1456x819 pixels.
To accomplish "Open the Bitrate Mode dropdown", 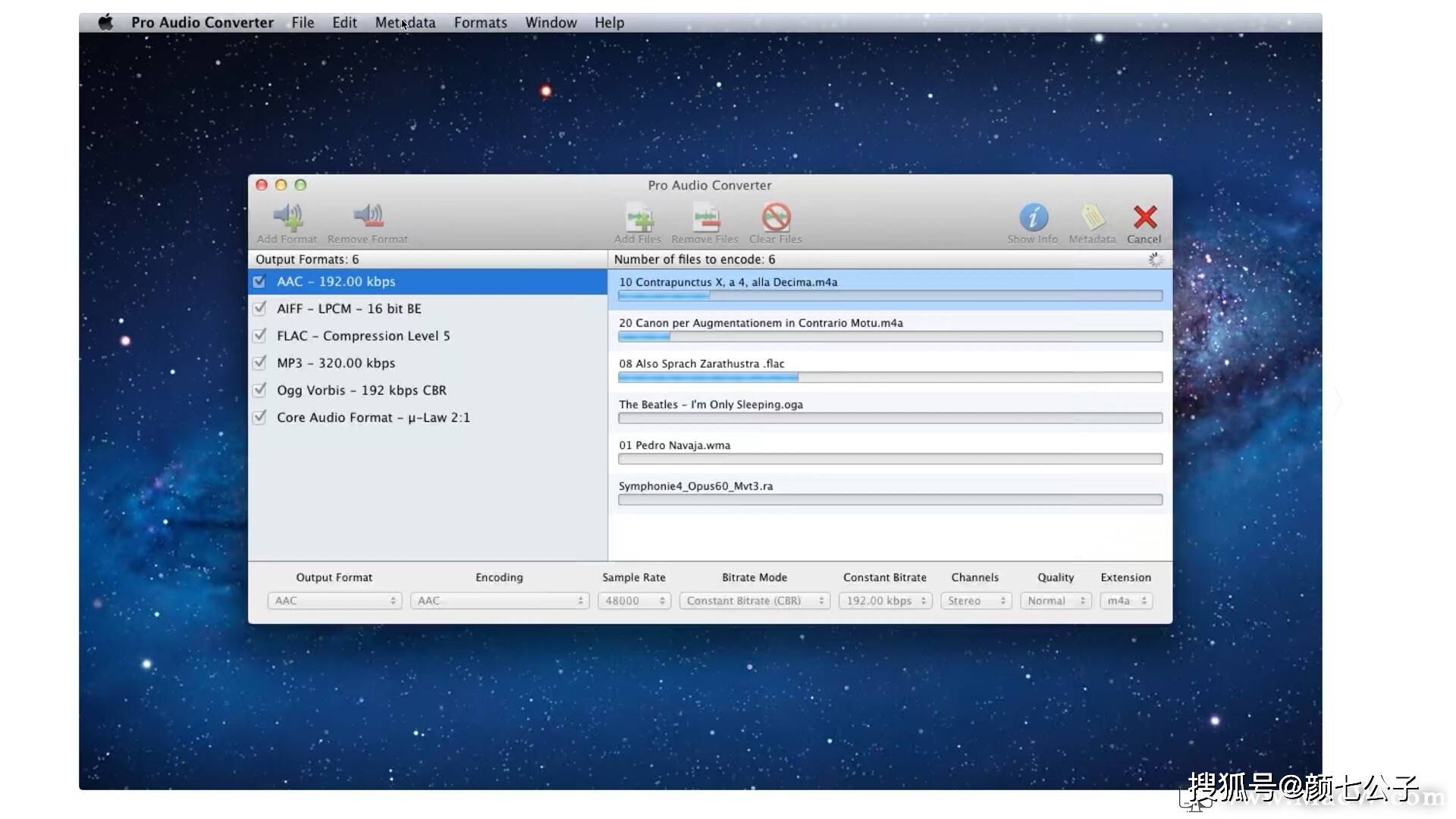I will tap(755, 601).
